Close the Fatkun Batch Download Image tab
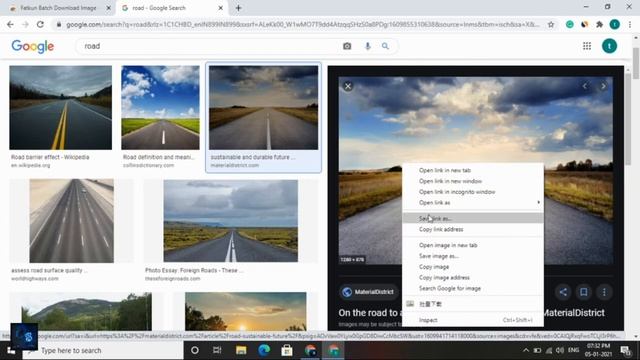This screenshot has height=360, width=640. (x=109, y=8)
